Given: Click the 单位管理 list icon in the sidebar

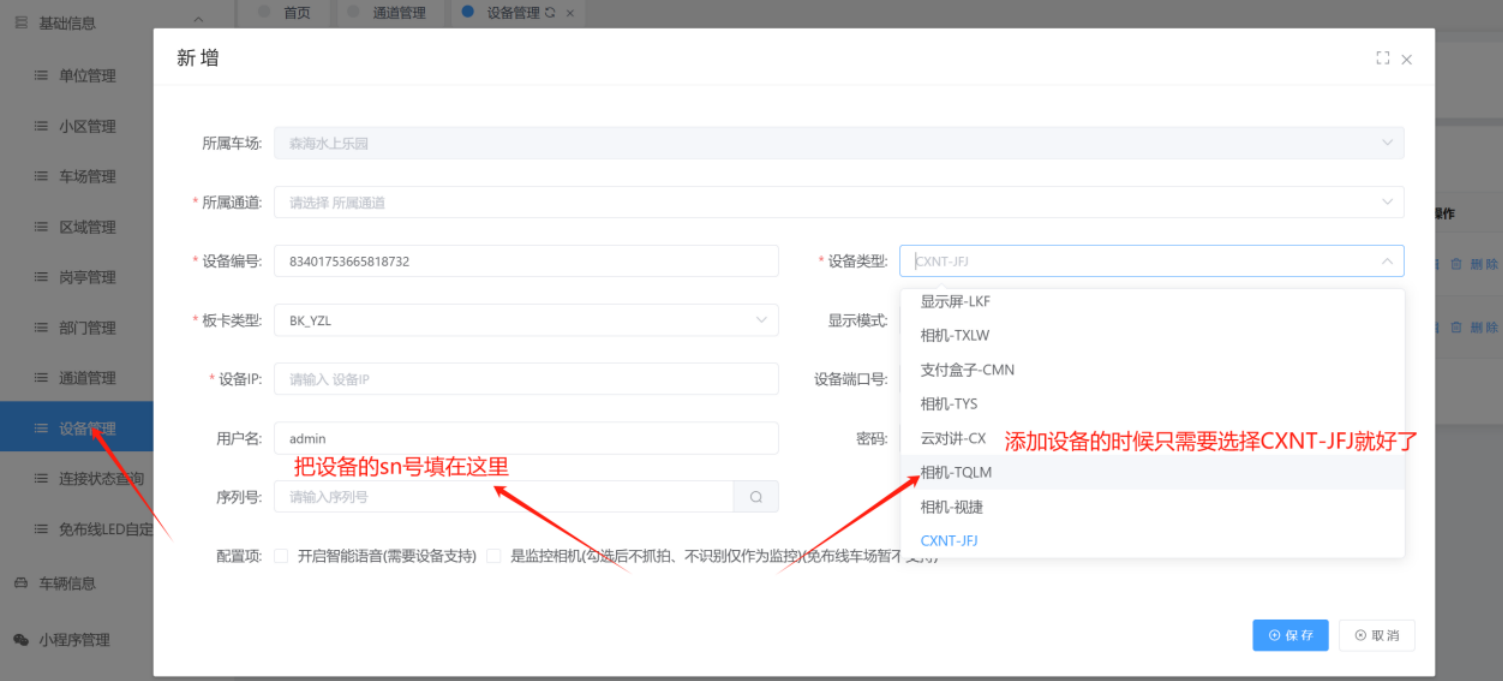Looking at the screenshot, I should coord(41,75).
